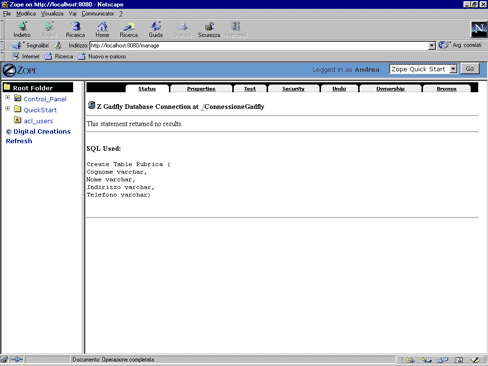Click the Ricerca personal toolbar shortcut

pyautogui.click(x=59, y=56)
